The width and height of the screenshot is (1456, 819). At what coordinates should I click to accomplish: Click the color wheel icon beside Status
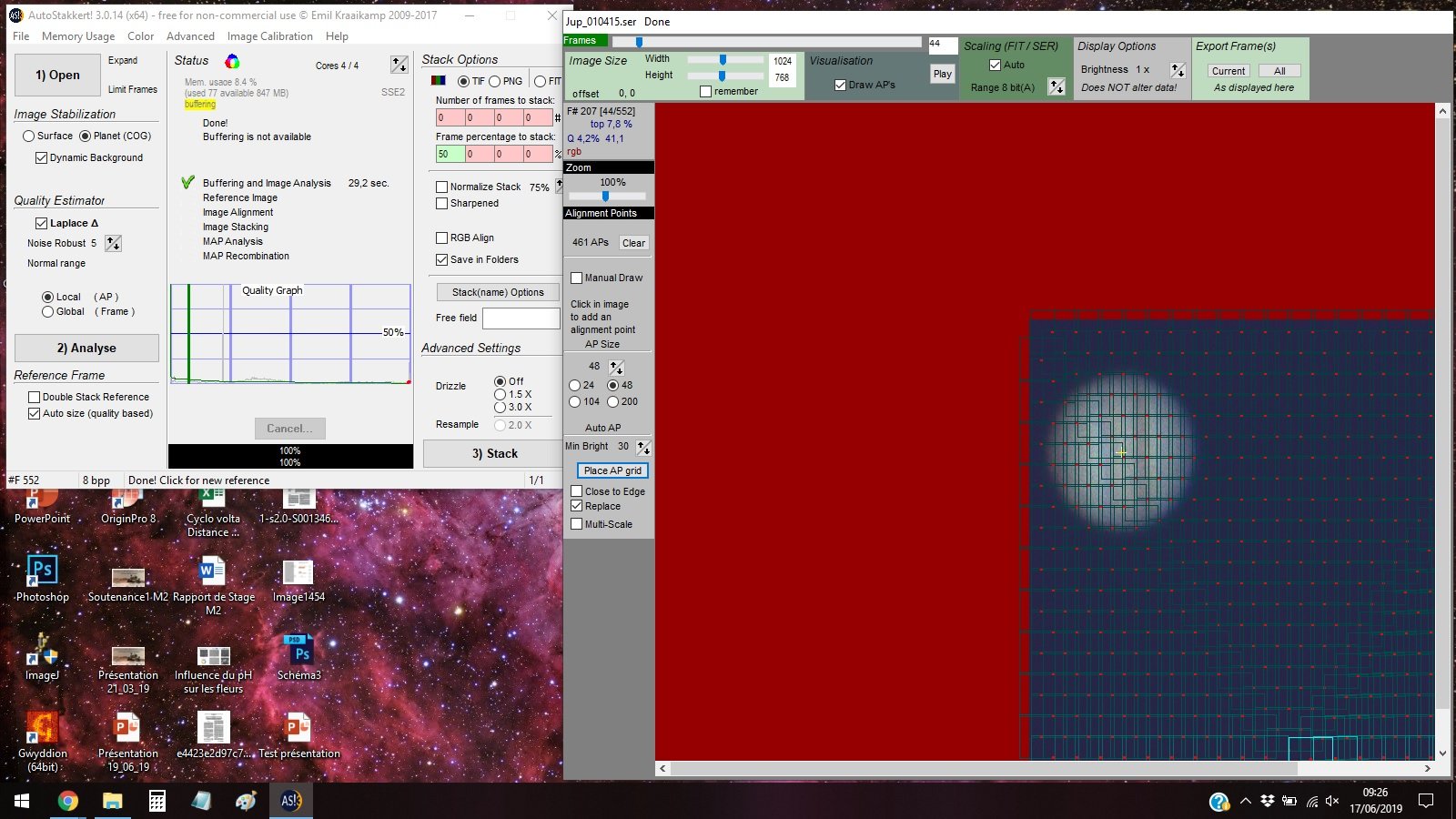coord(233,61)
